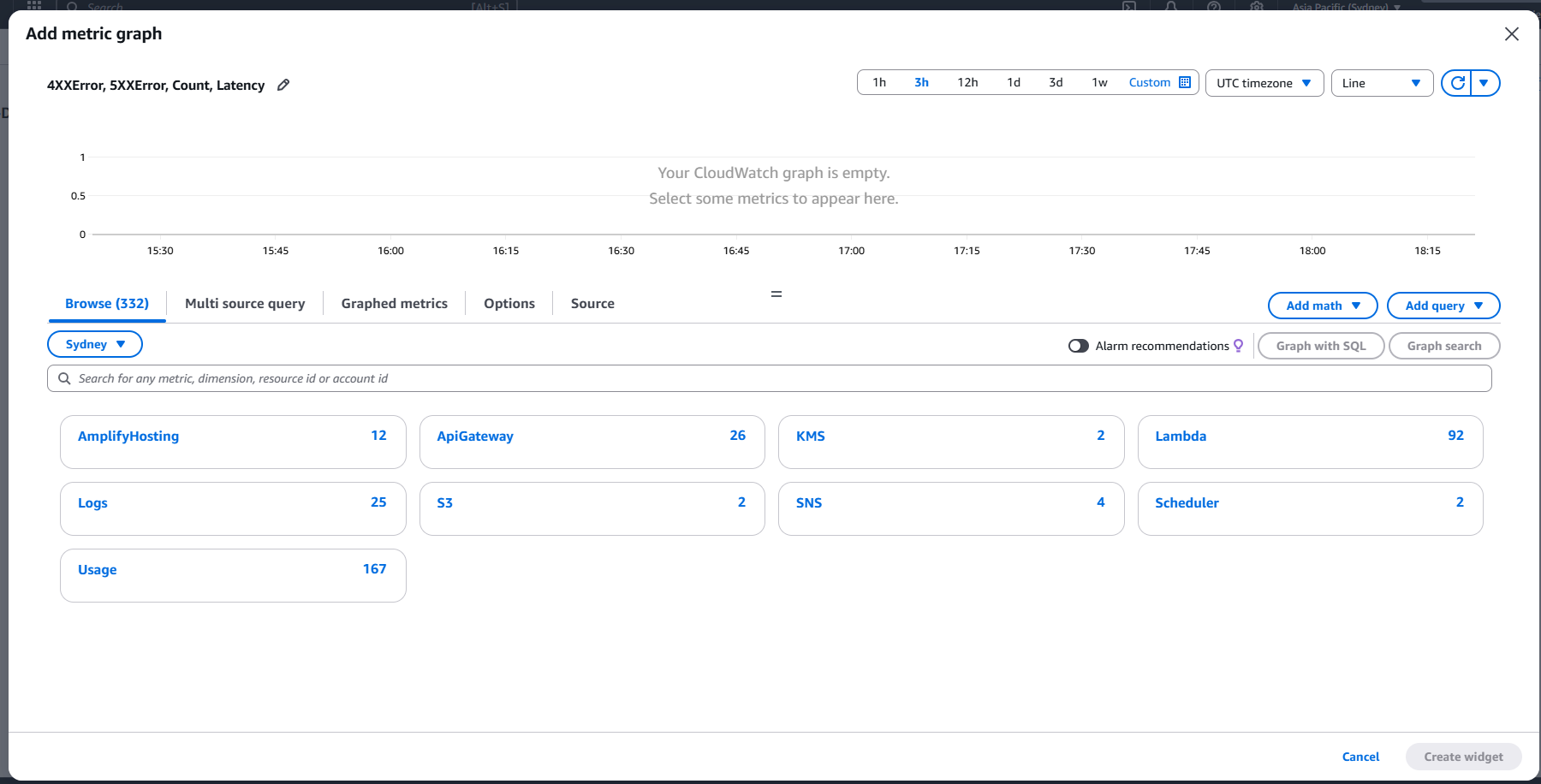The width and height of the screenshot is (1541, 784).
Task: Open the Source tab
Action: click(592, 304)
